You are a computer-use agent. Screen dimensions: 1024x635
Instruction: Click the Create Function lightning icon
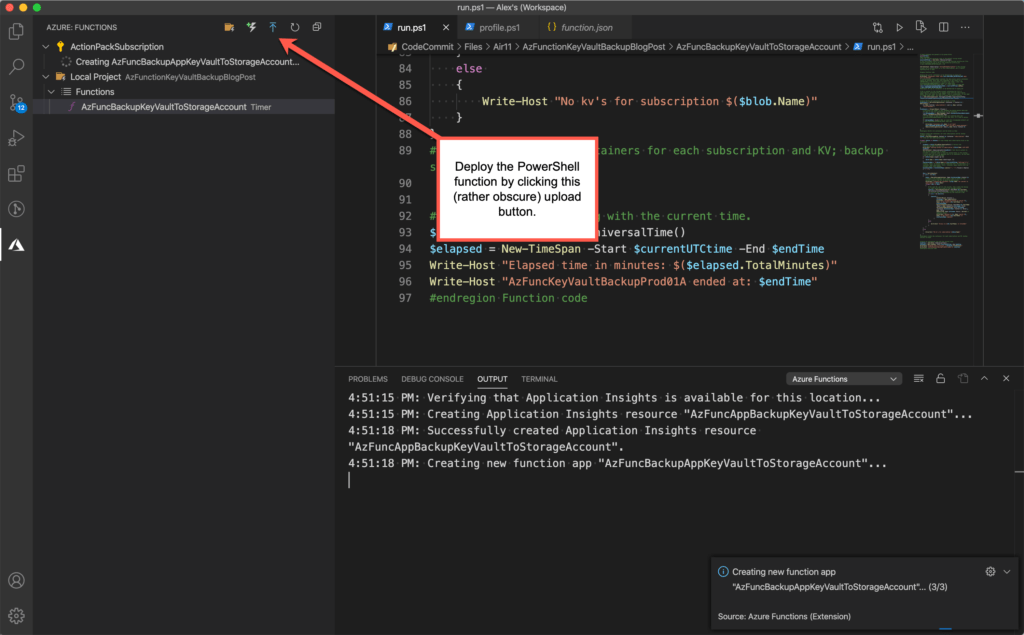click(251, 27)
